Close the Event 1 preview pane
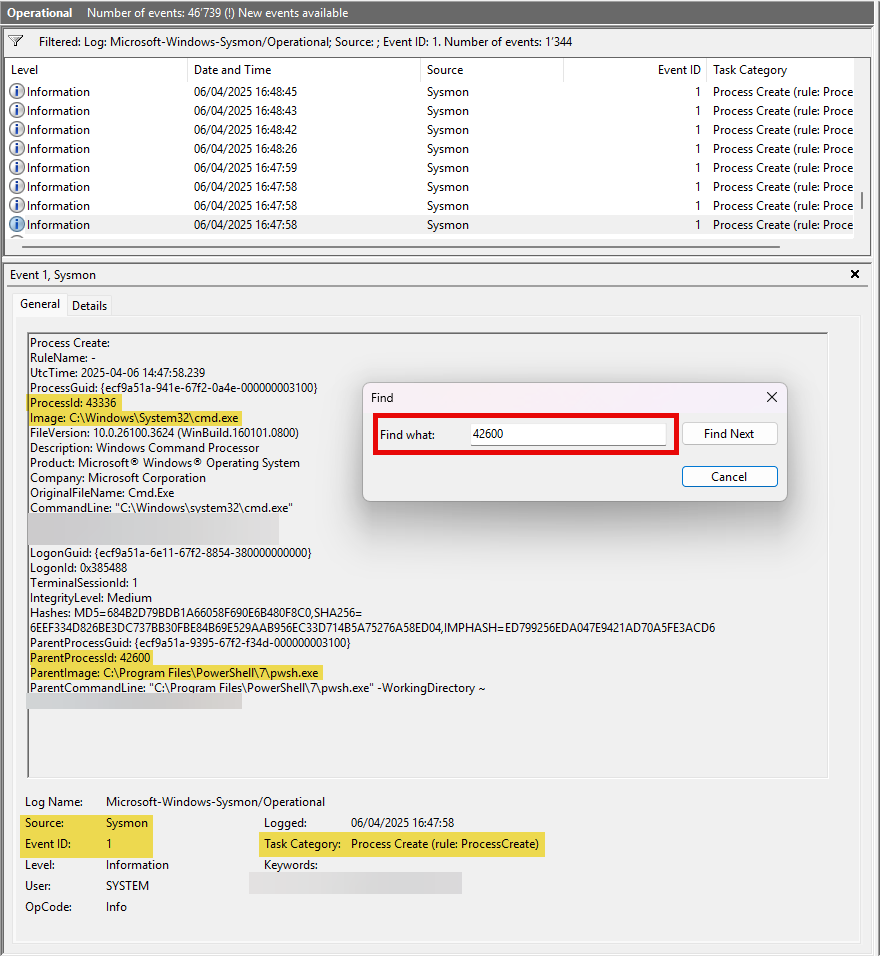 coord(855,273)
